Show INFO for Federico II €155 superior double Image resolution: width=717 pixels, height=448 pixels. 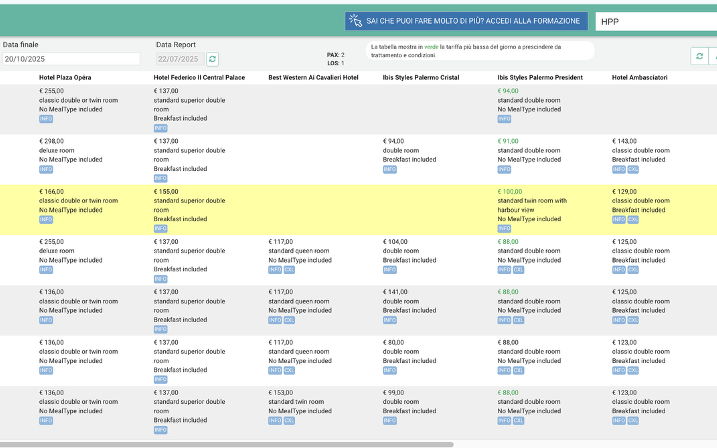(160, 228)
